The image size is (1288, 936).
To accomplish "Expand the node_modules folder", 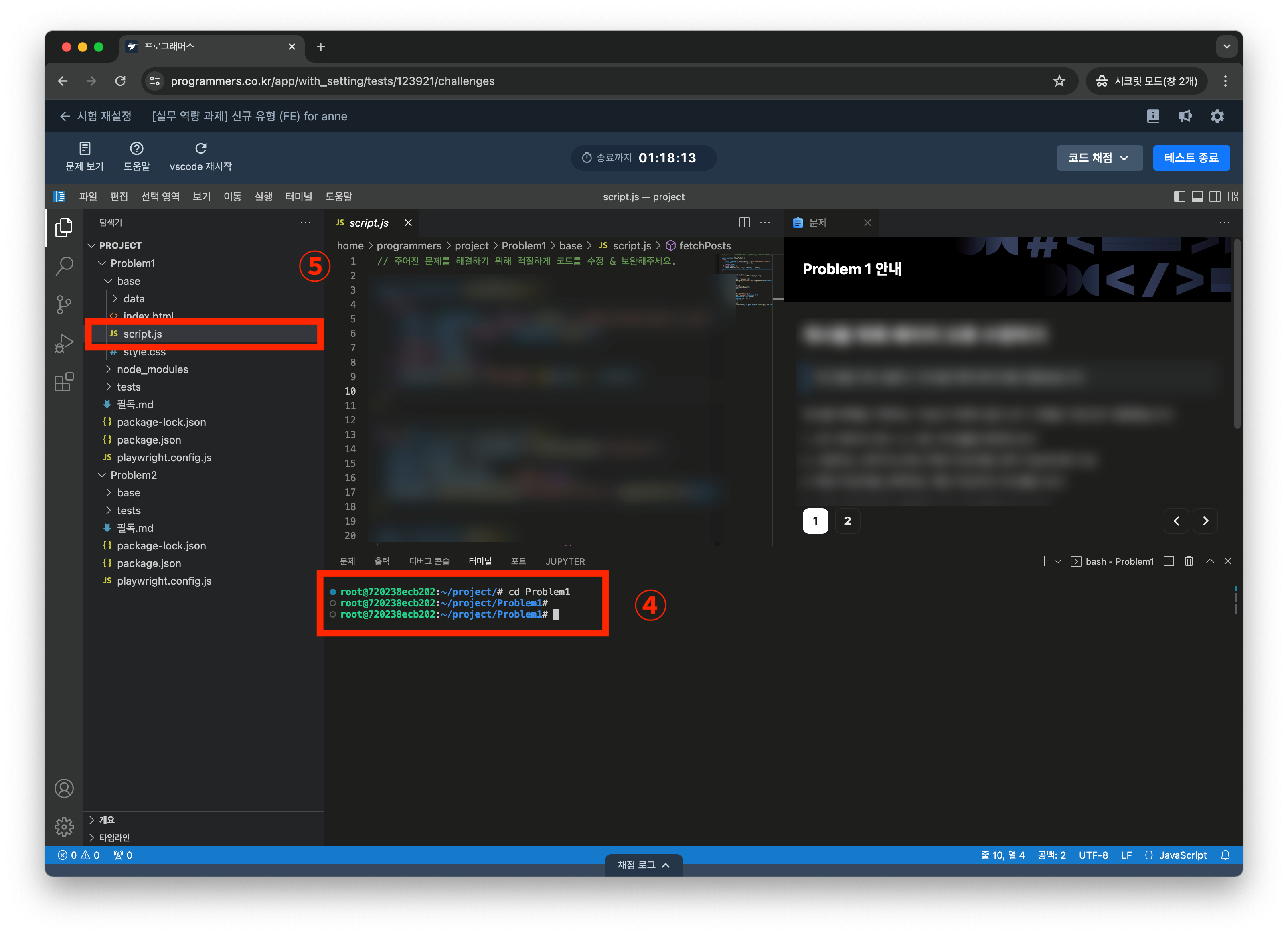I will pos(152,369).
